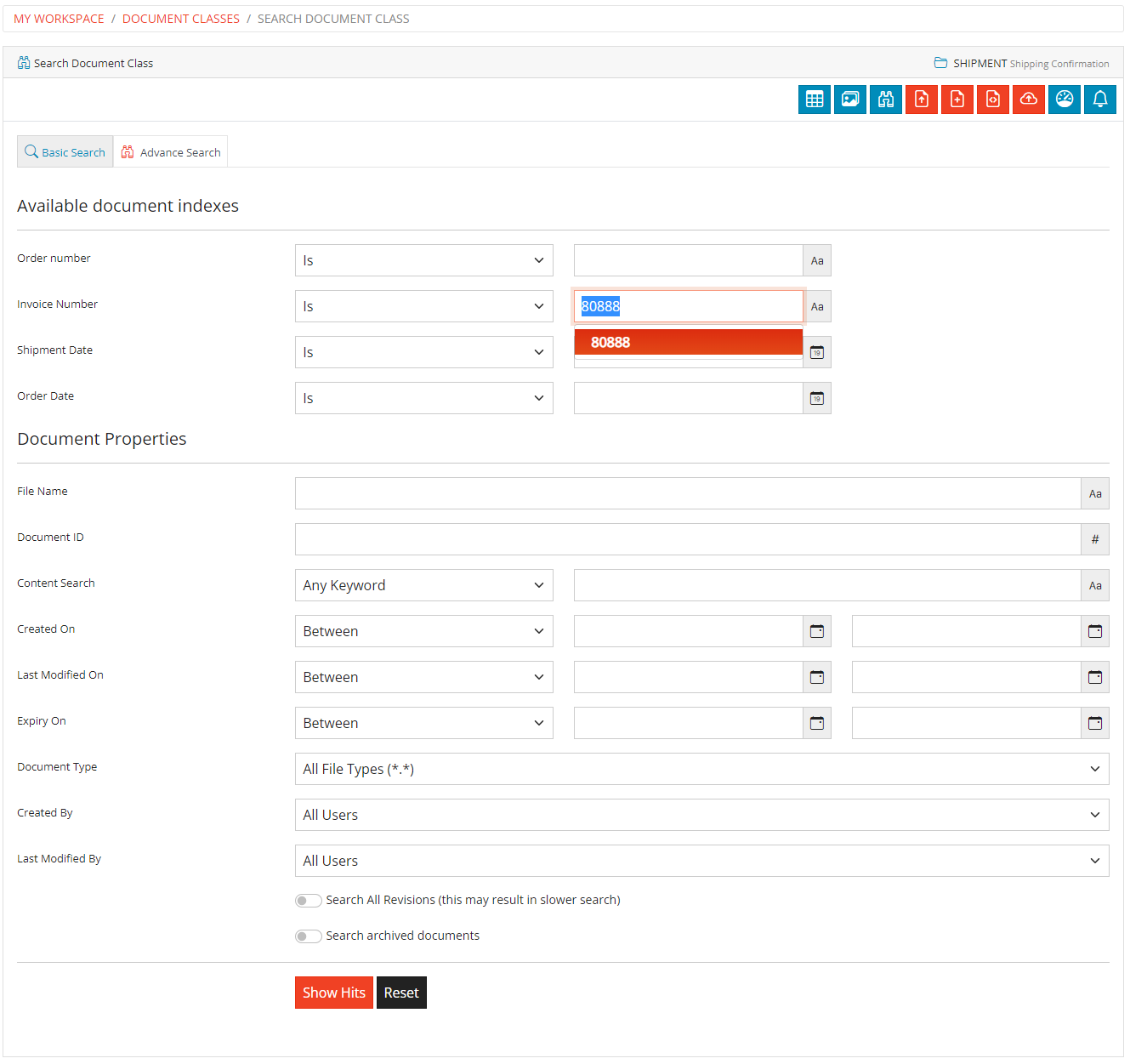This screenshot has height=1064, width=1130.
Task: Click the new document plus icon
Action: 957,100
